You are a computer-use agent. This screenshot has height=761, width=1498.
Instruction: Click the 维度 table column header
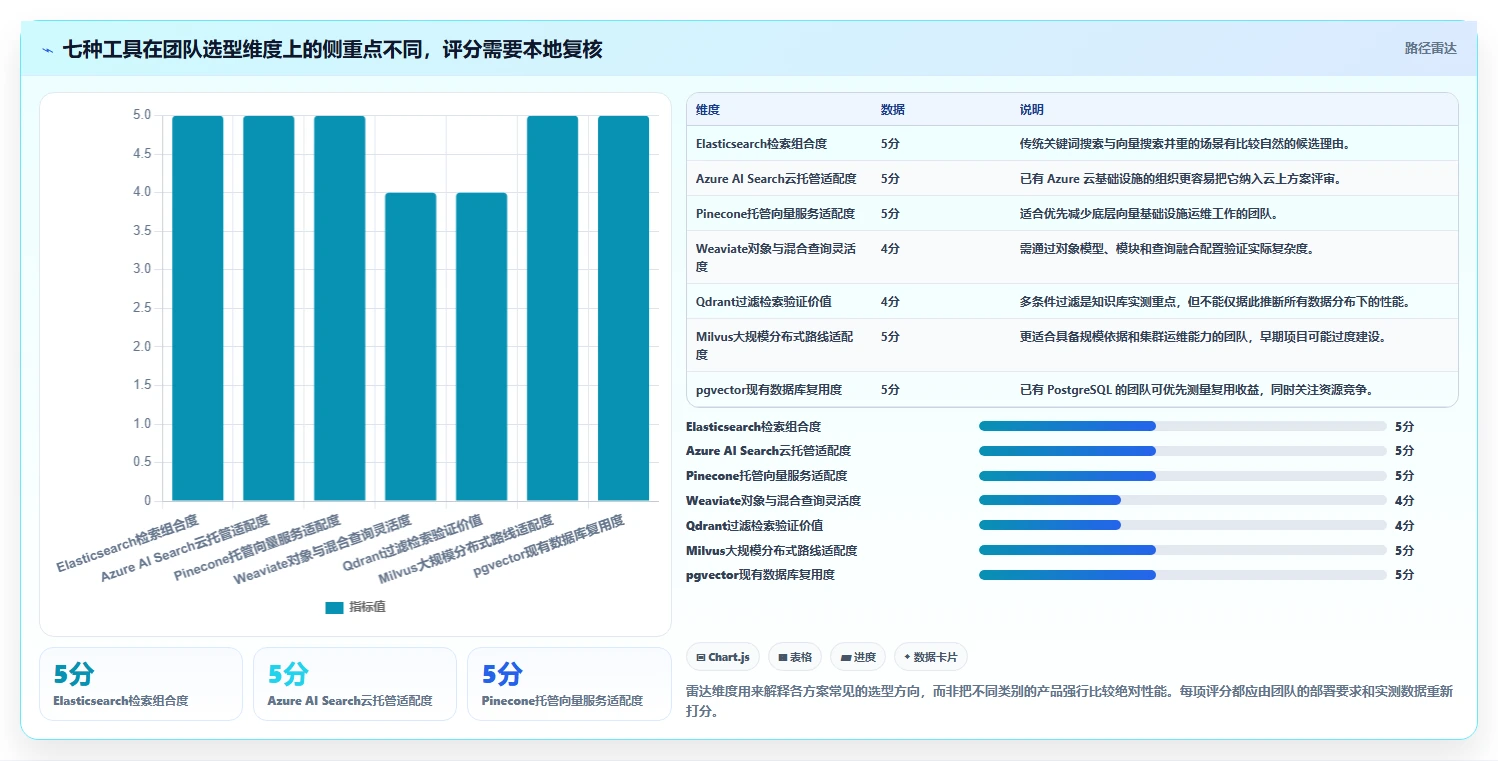click(x=708, y=110)
